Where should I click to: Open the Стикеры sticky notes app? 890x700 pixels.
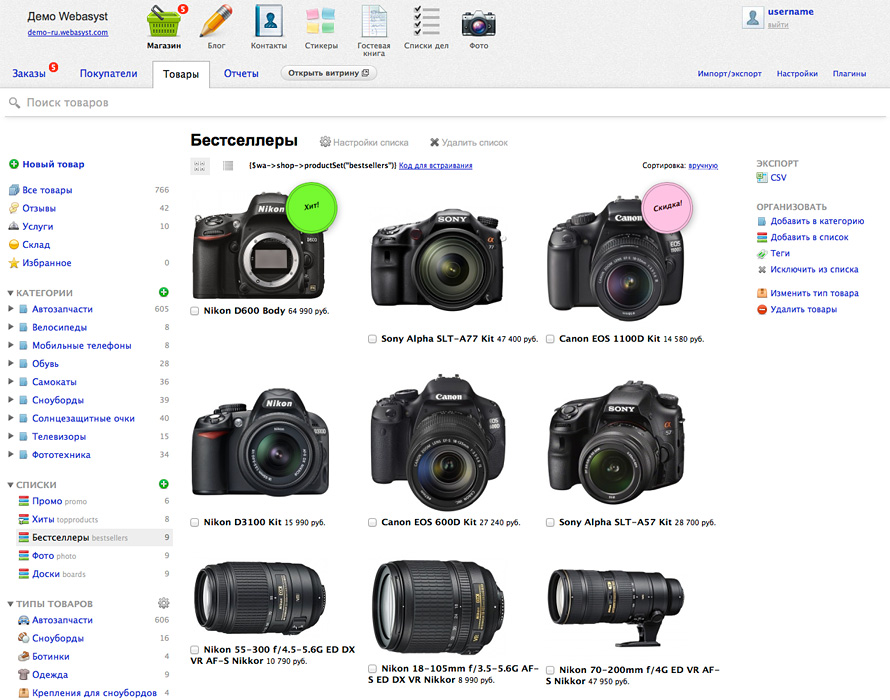[x=320, y=23]
